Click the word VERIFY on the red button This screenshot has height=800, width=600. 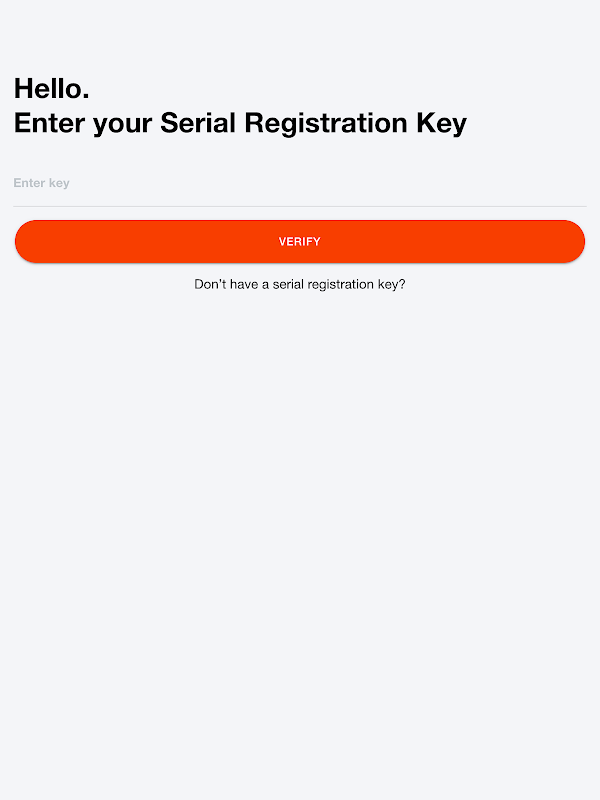tap(300, 242)
